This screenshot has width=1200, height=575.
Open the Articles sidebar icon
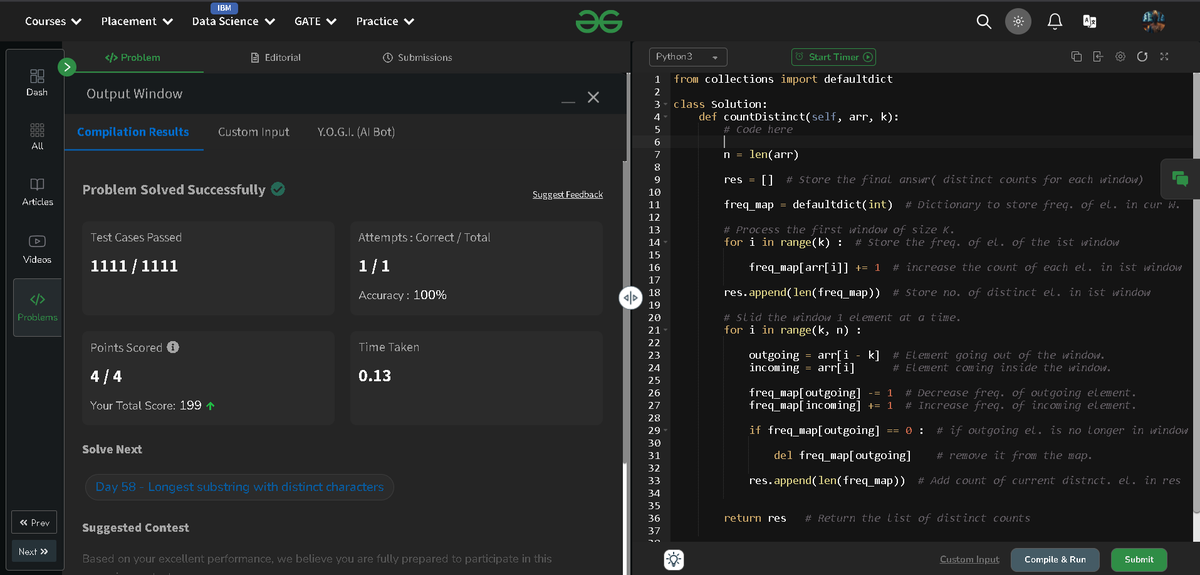pyautogui.click(x=37, y=192)
